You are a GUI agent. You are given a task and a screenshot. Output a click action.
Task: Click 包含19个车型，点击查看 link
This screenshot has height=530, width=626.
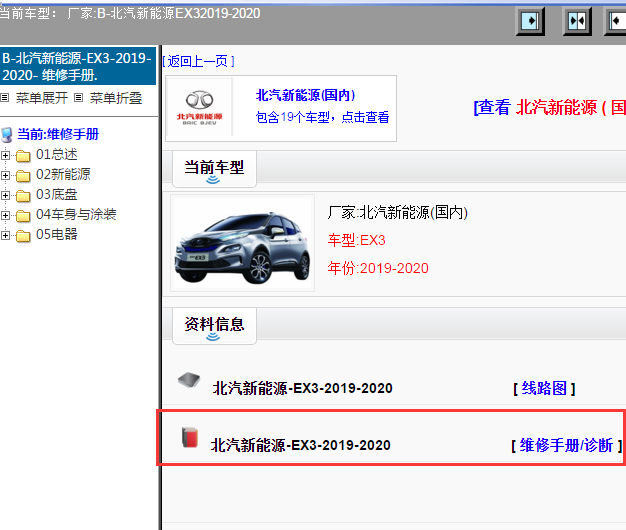pyautogui.click(x=322, y=117)
